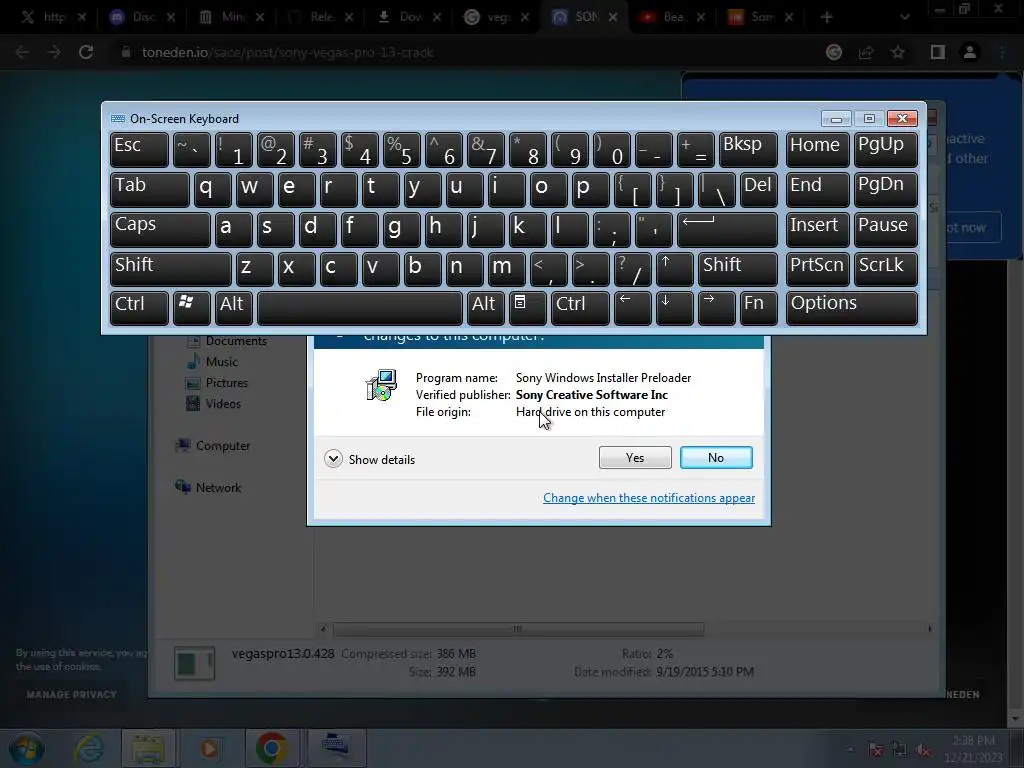
Task: Toggle the right Shift key on keyboard
Action: [738, 269]
